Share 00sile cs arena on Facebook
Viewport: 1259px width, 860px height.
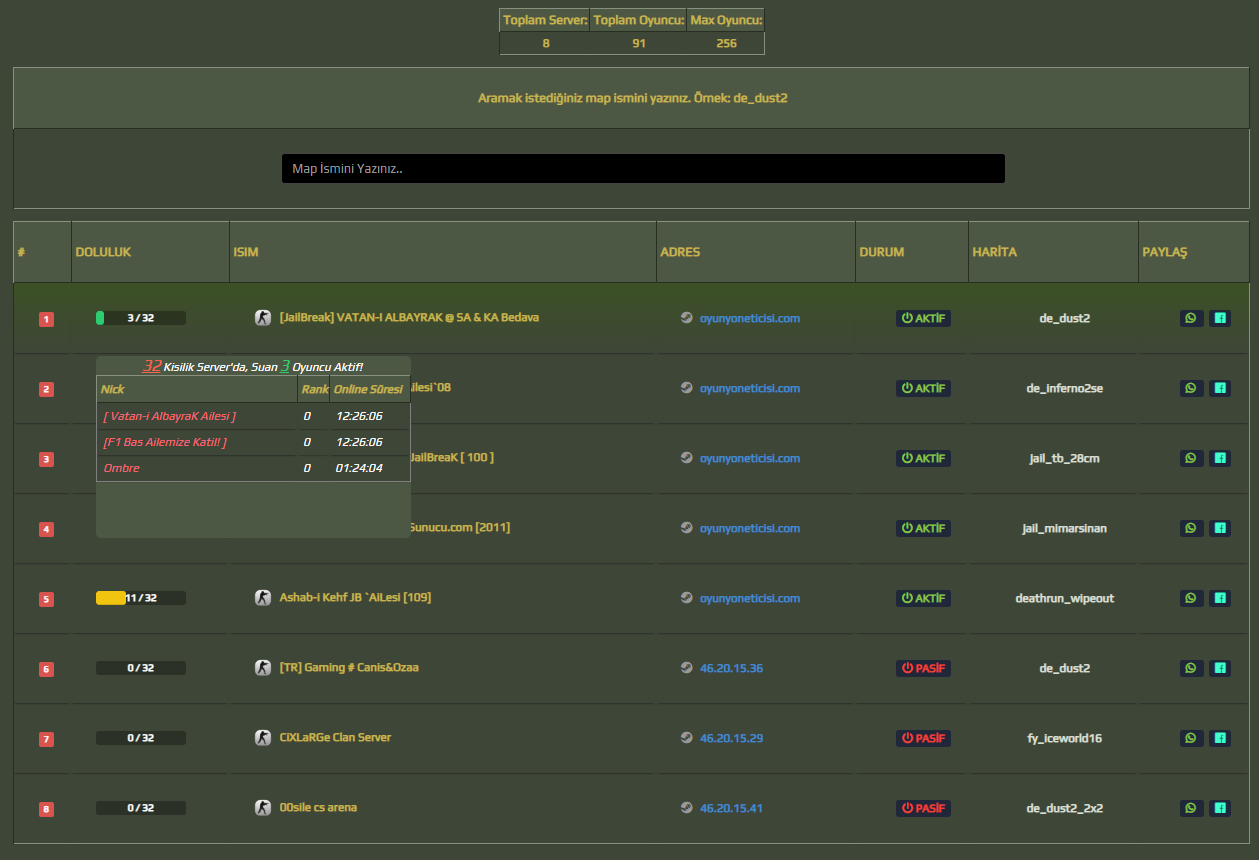tap(1220, 808)
